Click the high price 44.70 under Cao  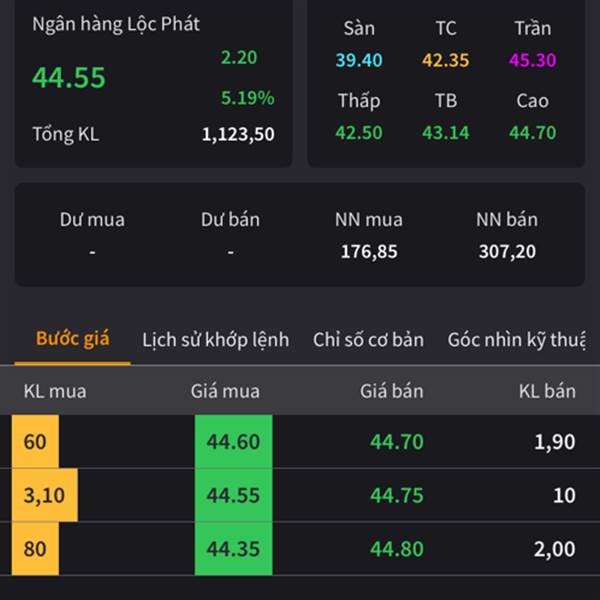(x=533, y=133)
